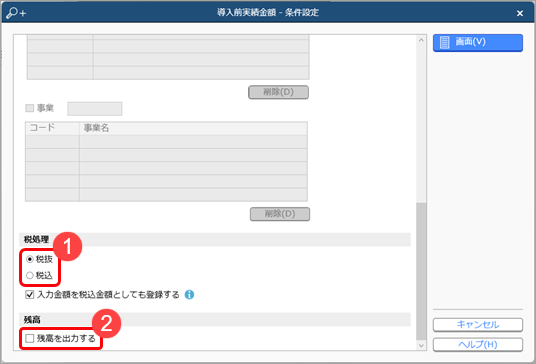Toggle the 事業 checkbox
The width and height of the screenshot is (536, 364).
click(30, 108)
